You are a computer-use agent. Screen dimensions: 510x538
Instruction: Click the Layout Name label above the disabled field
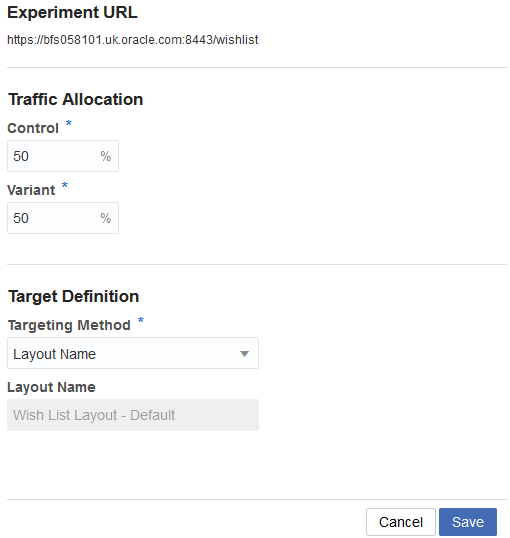51,387
